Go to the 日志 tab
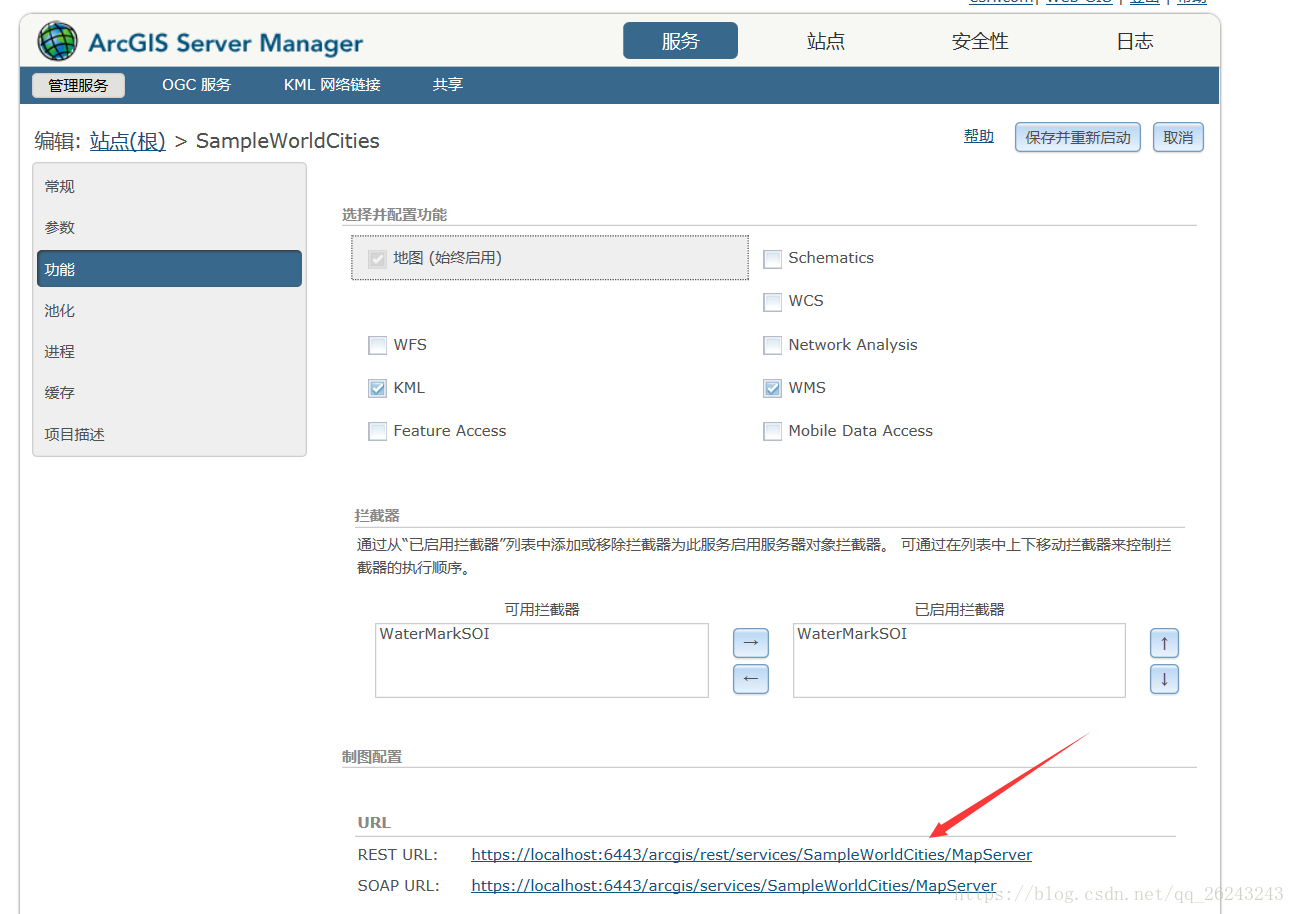The width and height of the screenshot is (1295, 914). [1135, 41]
